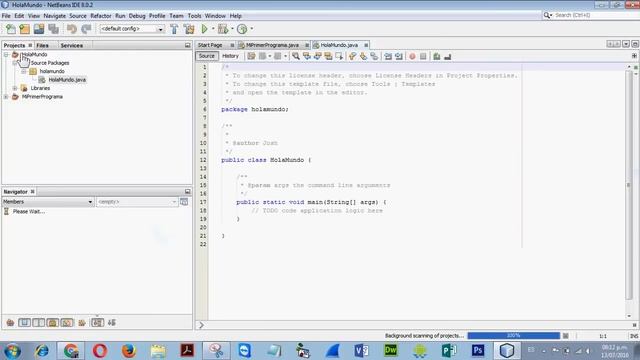Select Source Packages tree node
The height and width of the screenshot is (360, 640).
(50, 63)
